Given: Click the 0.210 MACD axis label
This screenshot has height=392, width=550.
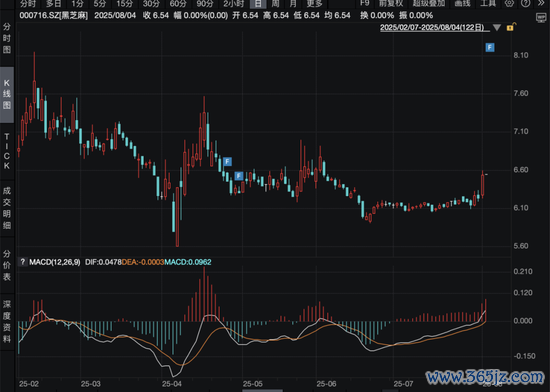Looking at the screenshot, I should pos(523,271).
